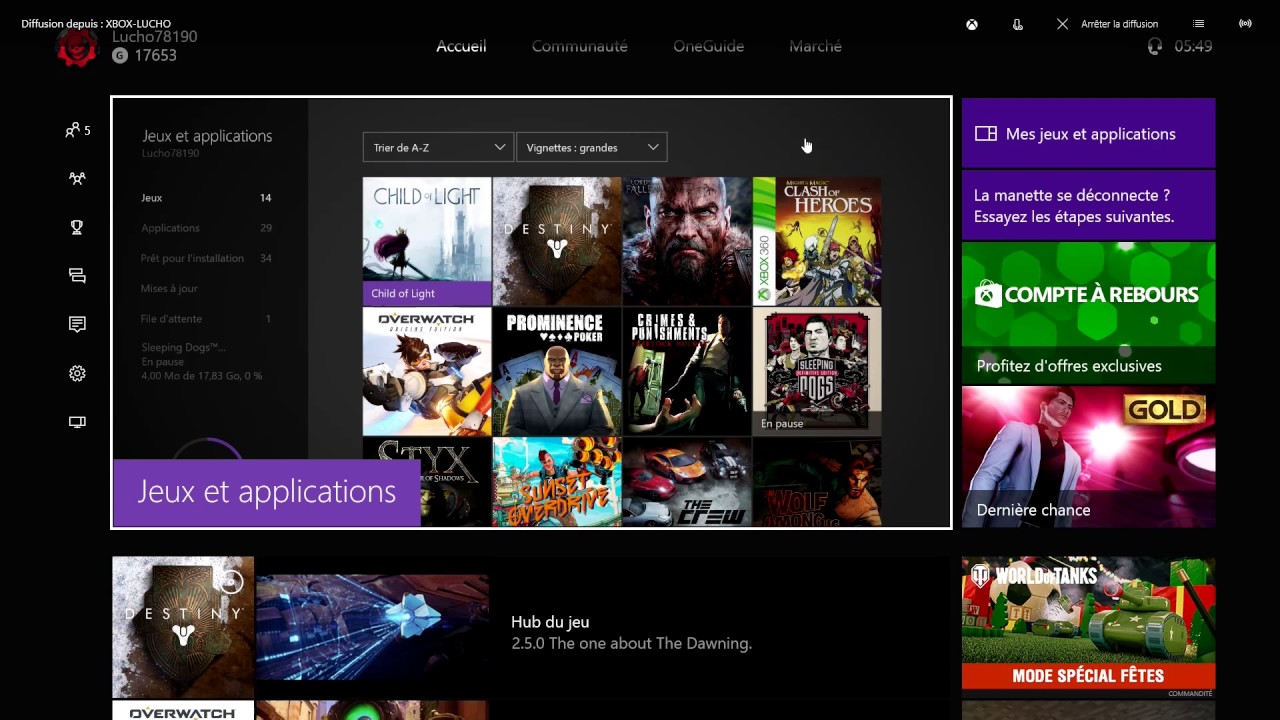Image resolution: width=1280 pixels, height=720 pixels.
Task: Open the list menu icon in streaming bar
Action: pos(1199,24)
